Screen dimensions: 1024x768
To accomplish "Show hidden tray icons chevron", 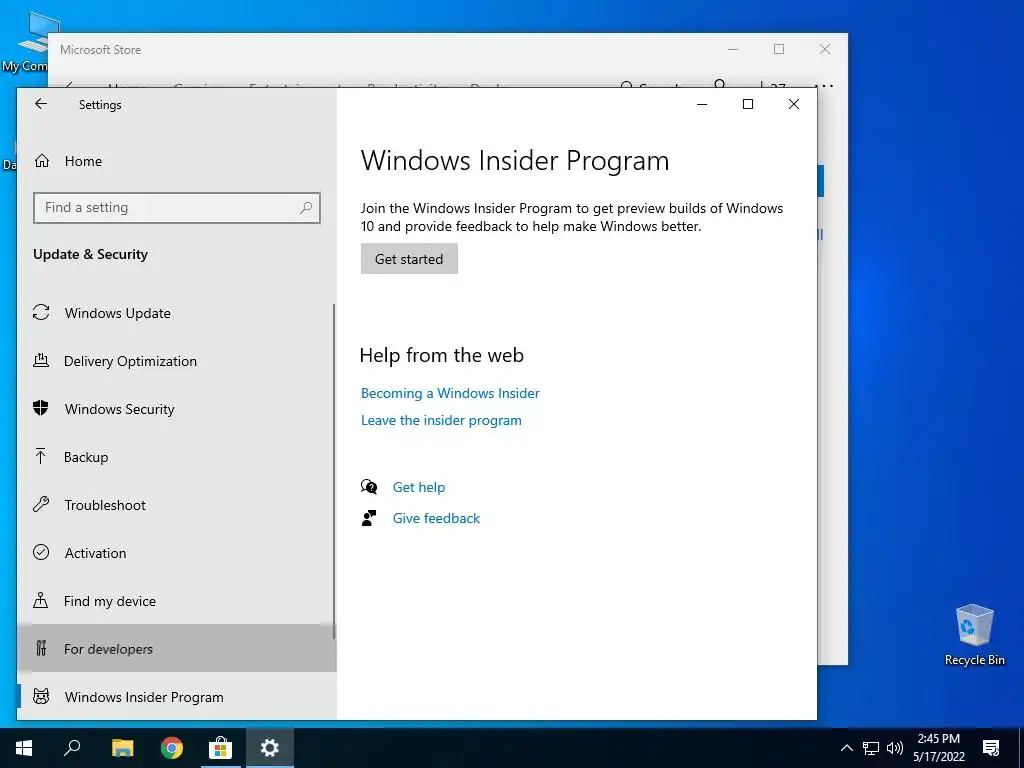I will click(x=846, y=748).
